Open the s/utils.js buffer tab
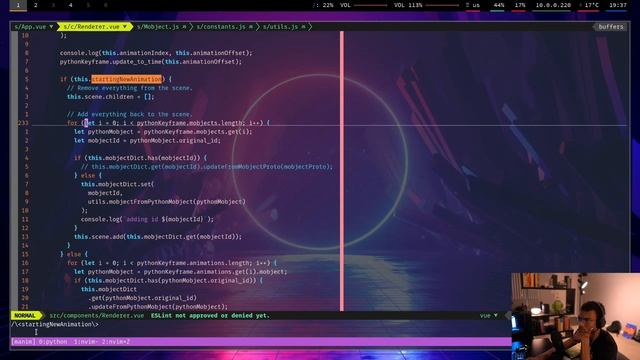The image size is (640, 360). (x=284, y=27)
